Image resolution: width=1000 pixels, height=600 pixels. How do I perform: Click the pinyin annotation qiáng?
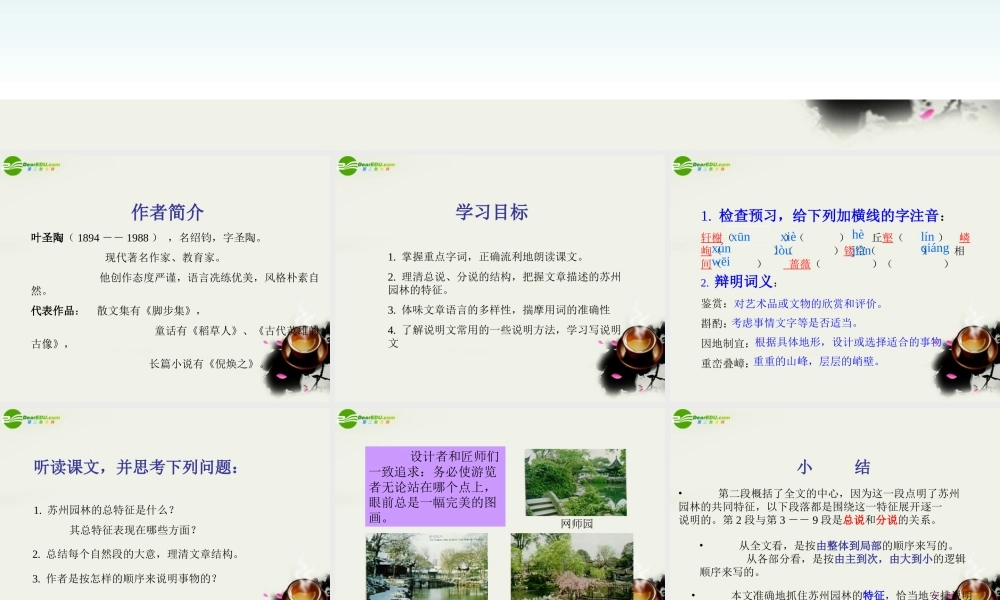(x=935, y=249)
